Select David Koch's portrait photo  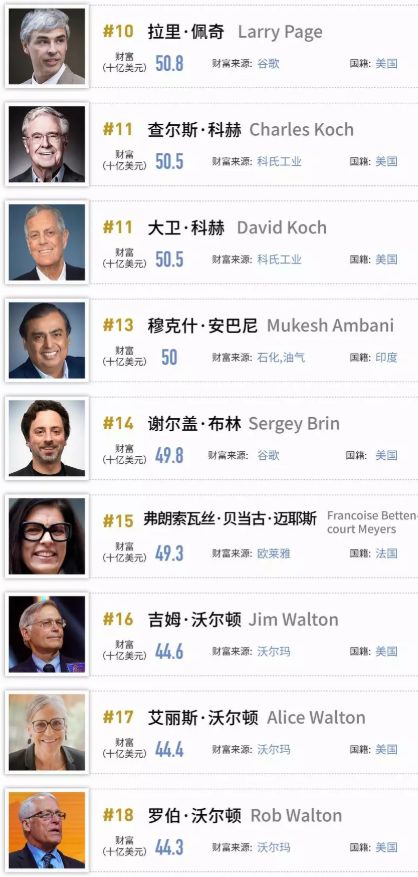(47, 242)
